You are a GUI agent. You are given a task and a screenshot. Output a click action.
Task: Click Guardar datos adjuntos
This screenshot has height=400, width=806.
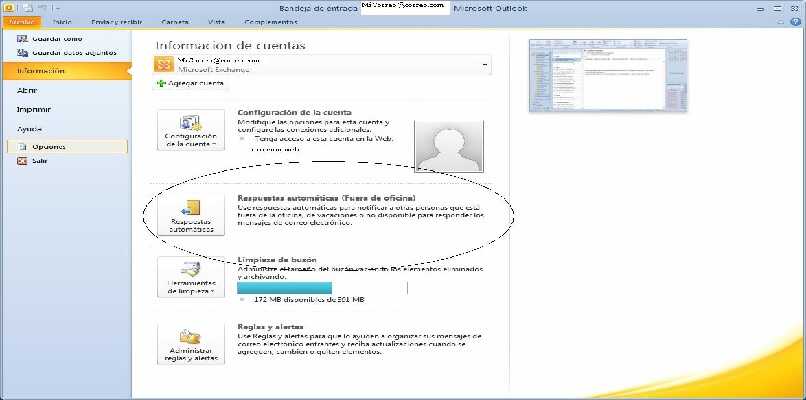75,52
